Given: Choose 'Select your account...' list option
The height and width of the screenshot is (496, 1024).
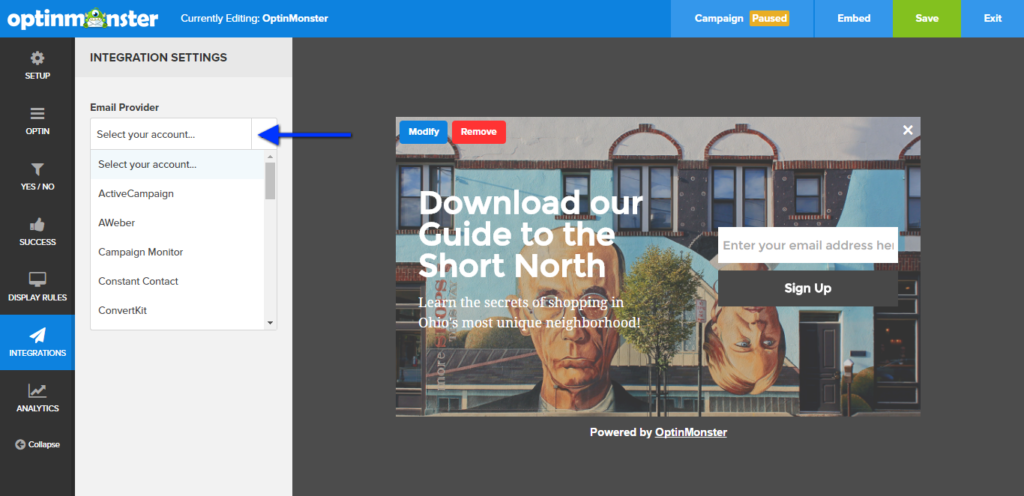Looking at the screenshot, I should tap(177, 164).
